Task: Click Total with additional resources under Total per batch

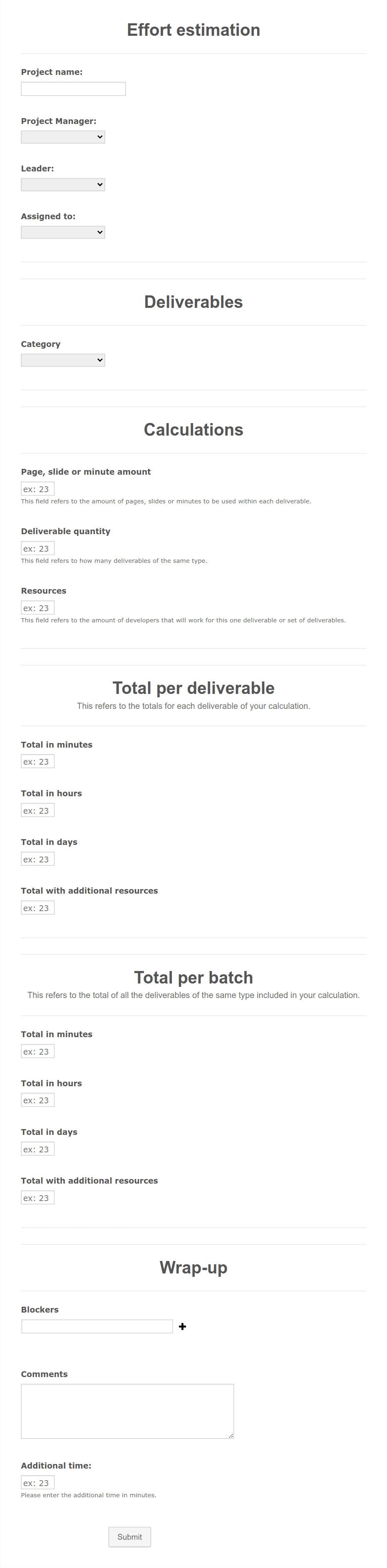Action: click(x=38, y=1197)
